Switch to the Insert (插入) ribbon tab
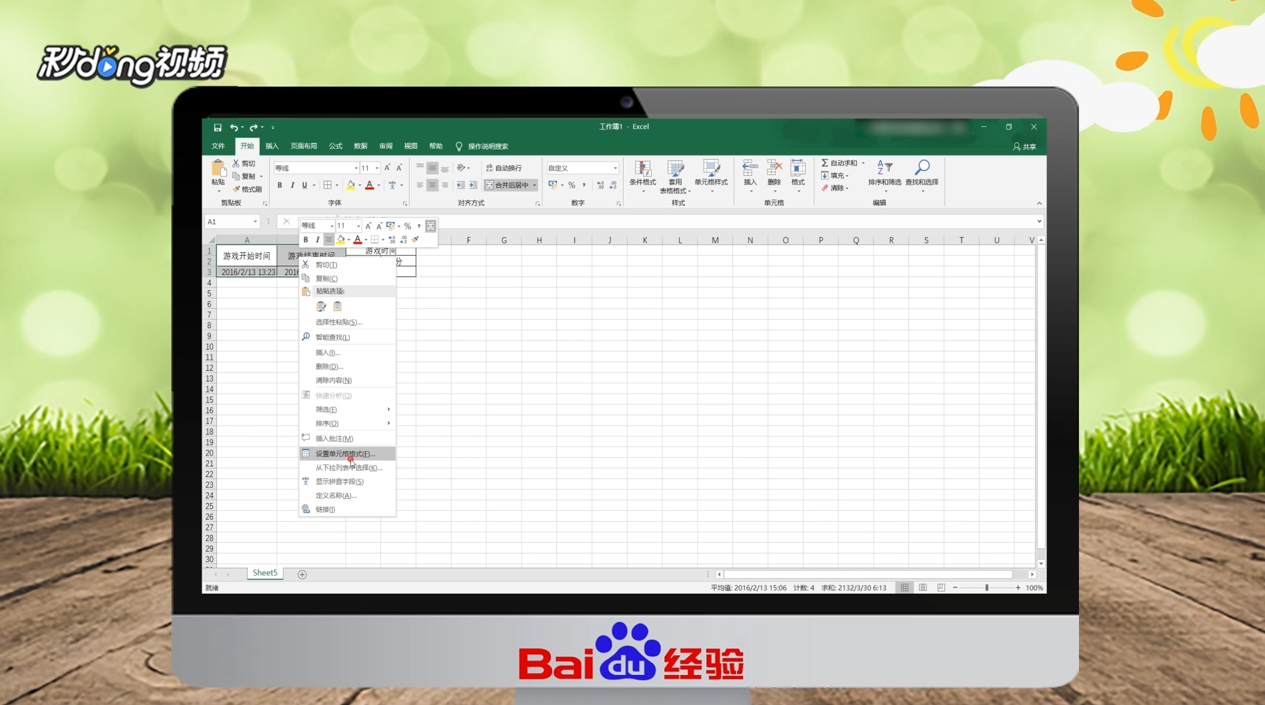1265x705 pixels. pos(272,146)
